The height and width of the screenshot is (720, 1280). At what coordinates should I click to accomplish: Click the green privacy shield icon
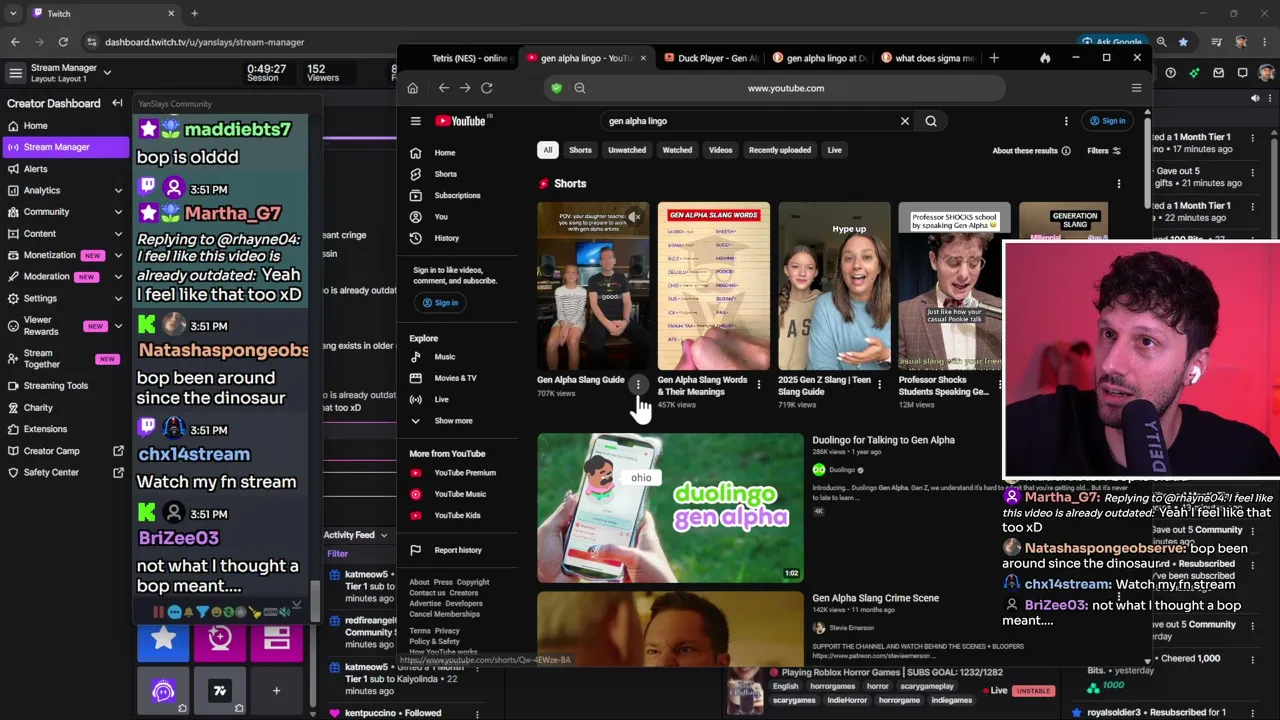click(x=557, y=88)
